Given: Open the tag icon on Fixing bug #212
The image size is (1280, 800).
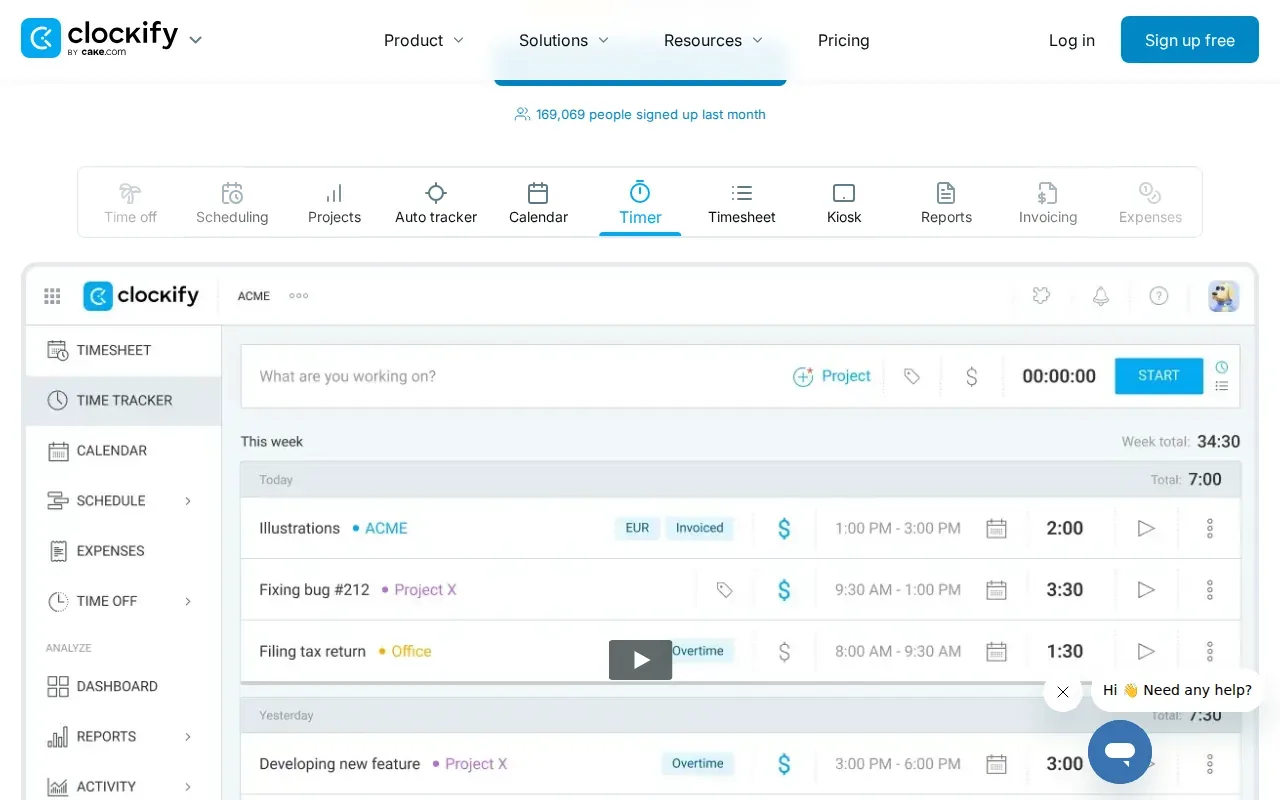Looking at the screenshot, I should click(724, 590).
